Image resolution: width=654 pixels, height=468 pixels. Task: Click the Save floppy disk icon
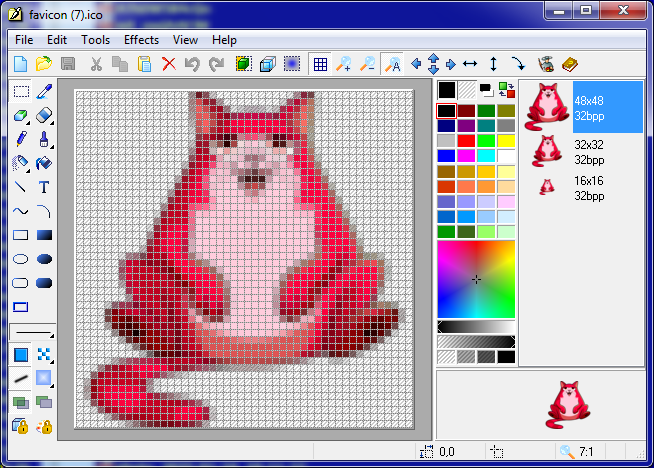(x=68, y=64)
